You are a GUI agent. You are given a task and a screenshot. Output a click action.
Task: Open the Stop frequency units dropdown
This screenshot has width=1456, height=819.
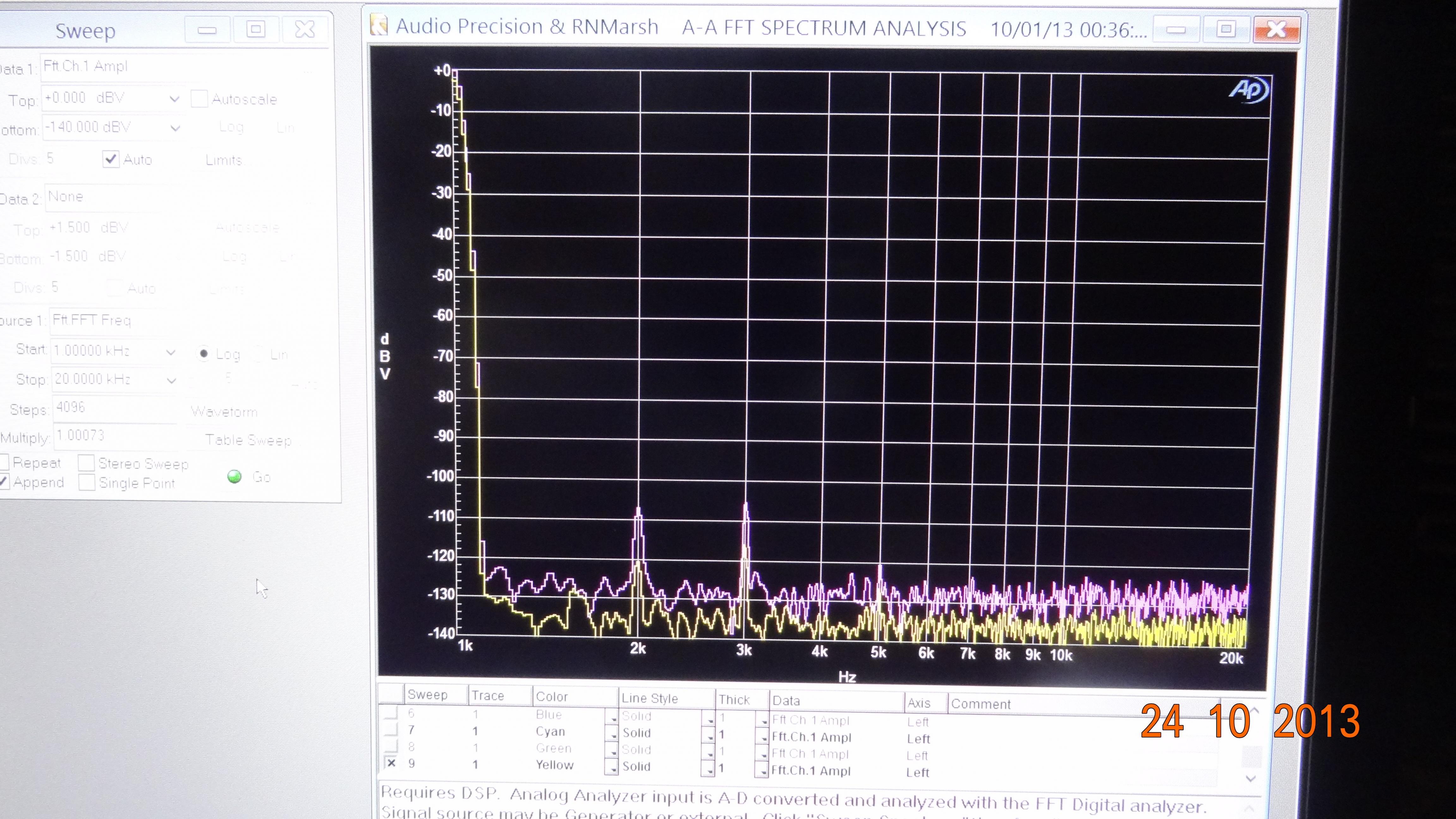tap(171, 380)
